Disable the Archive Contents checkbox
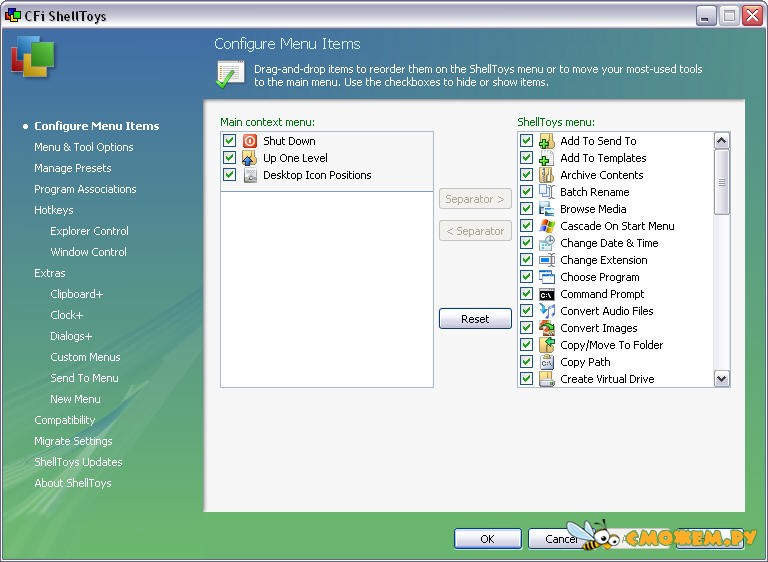Screen dimensions: 768x562 (x=527, y=175)
